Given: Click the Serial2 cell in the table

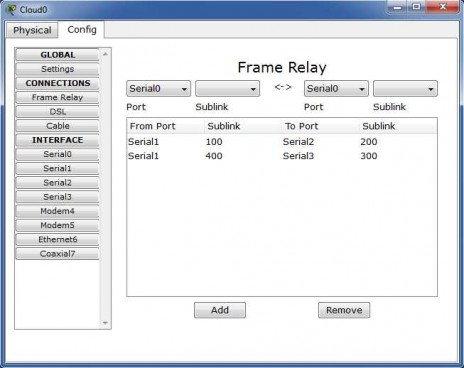Looking at the screenshot, I should coord(298,142).
